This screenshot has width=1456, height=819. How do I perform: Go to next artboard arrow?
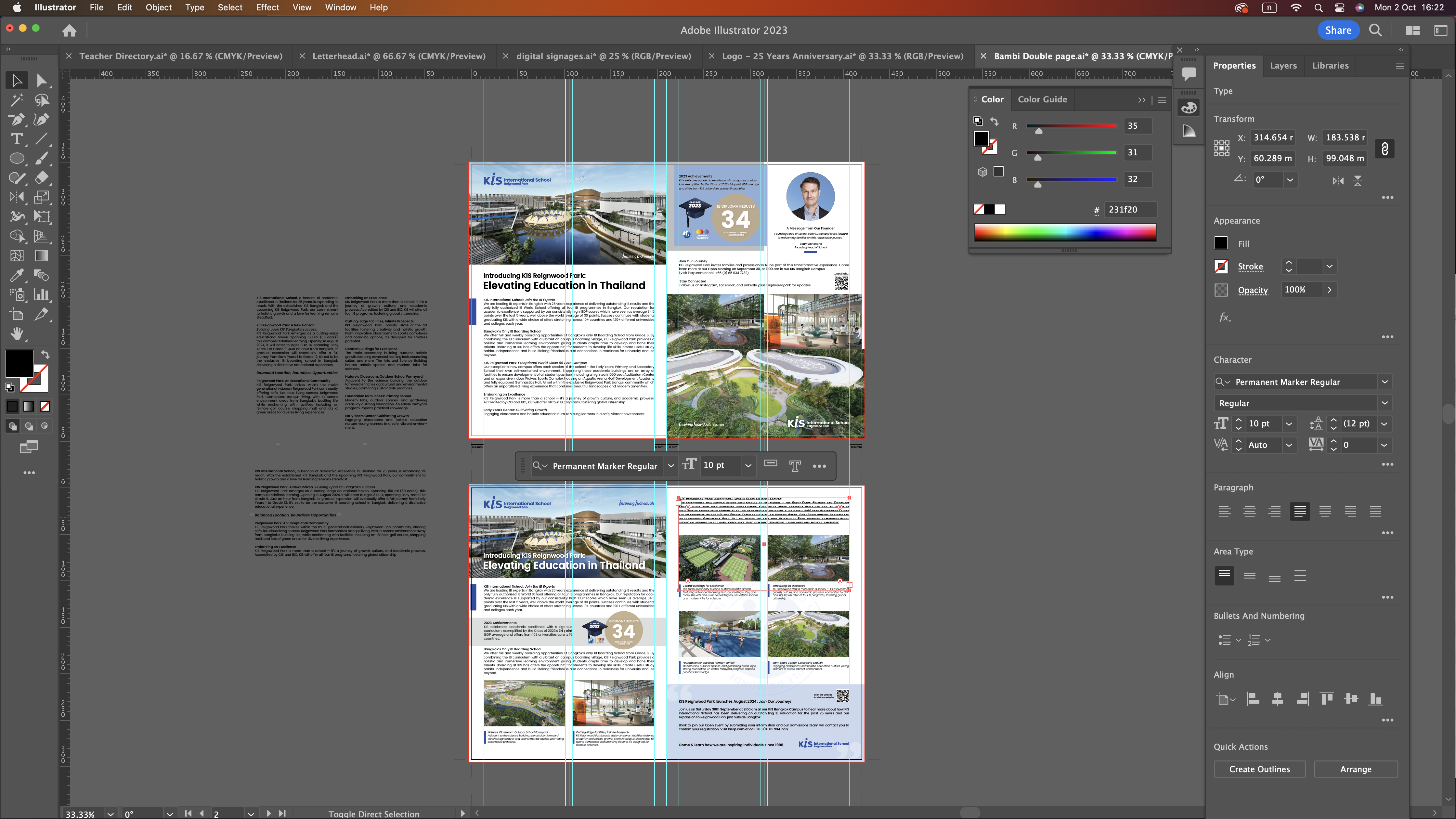[268, 814]
